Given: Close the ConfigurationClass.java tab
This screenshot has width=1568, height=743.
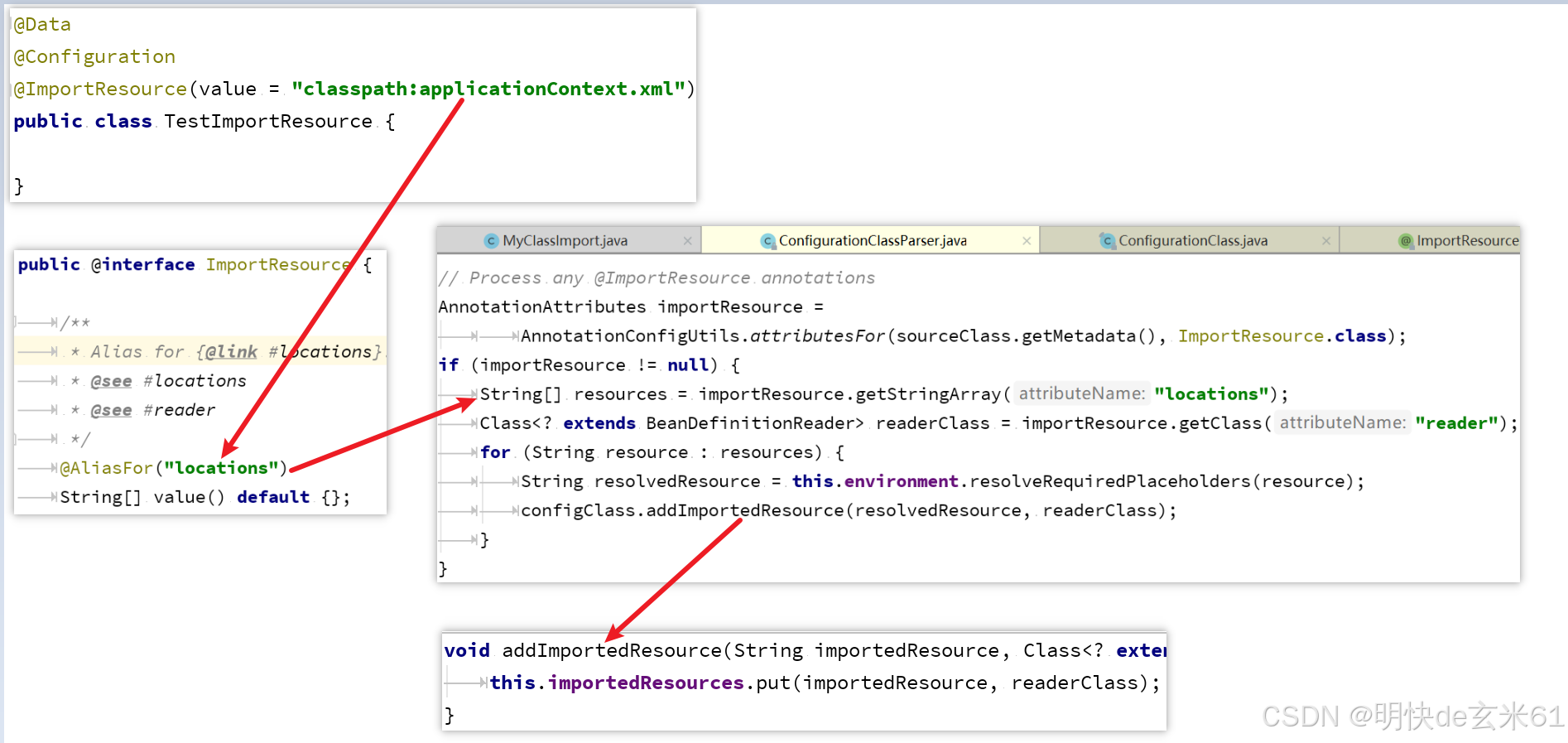Looking at the screenshot, I should 1326,240.
